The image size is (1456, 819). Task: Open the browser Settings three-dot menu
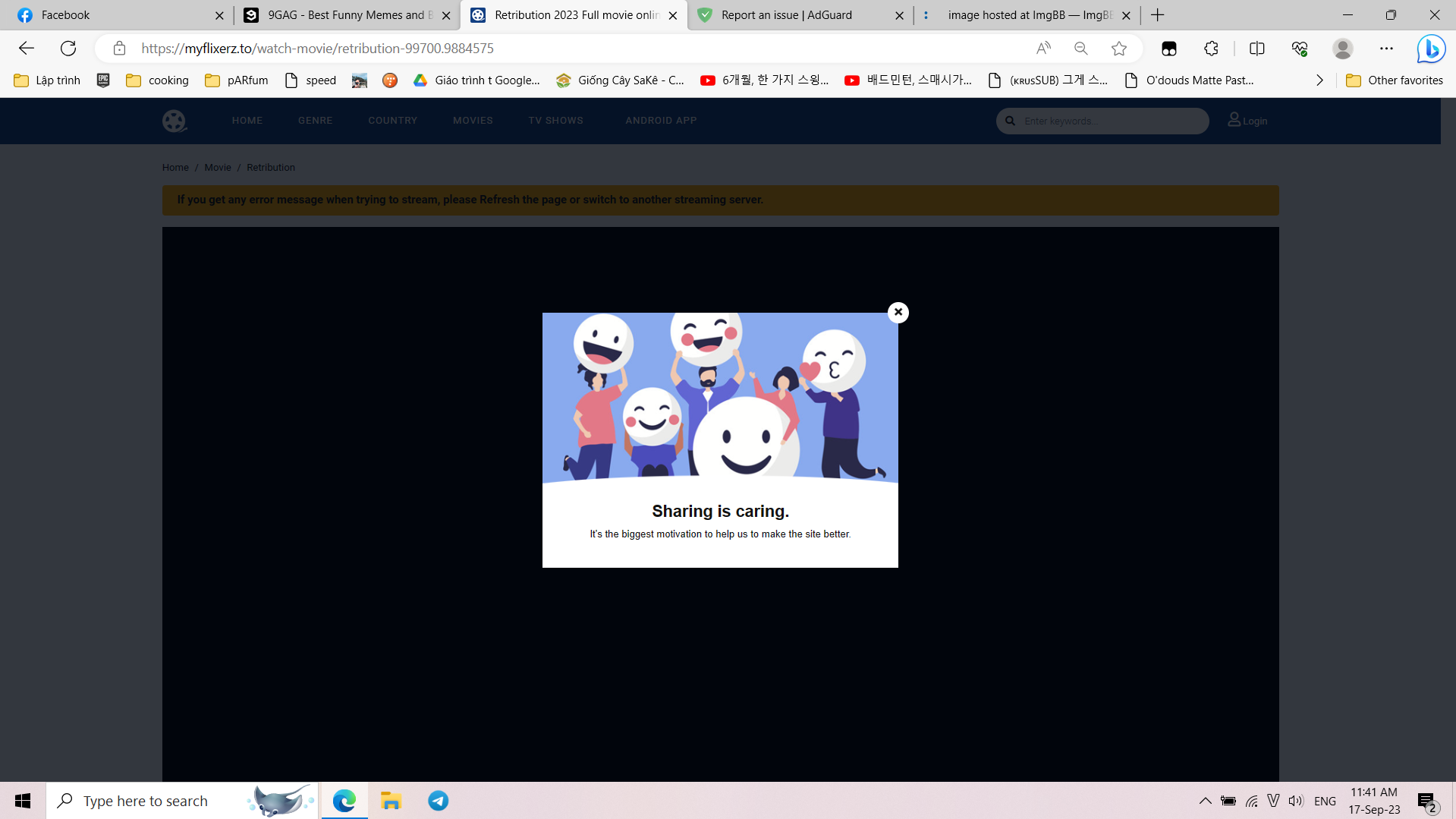[1387, 48]
